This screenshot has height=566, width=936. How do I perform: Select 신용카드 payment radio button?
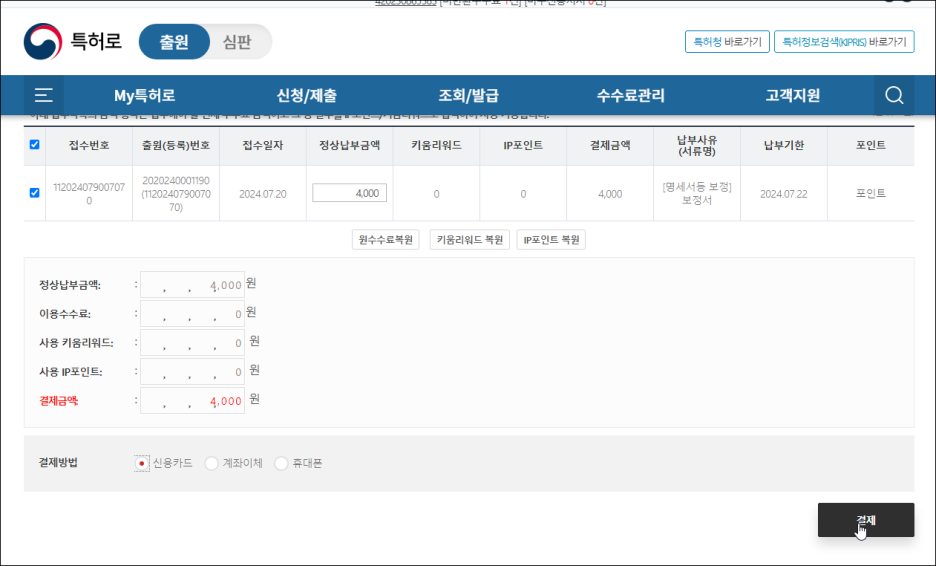pos(141,463)
